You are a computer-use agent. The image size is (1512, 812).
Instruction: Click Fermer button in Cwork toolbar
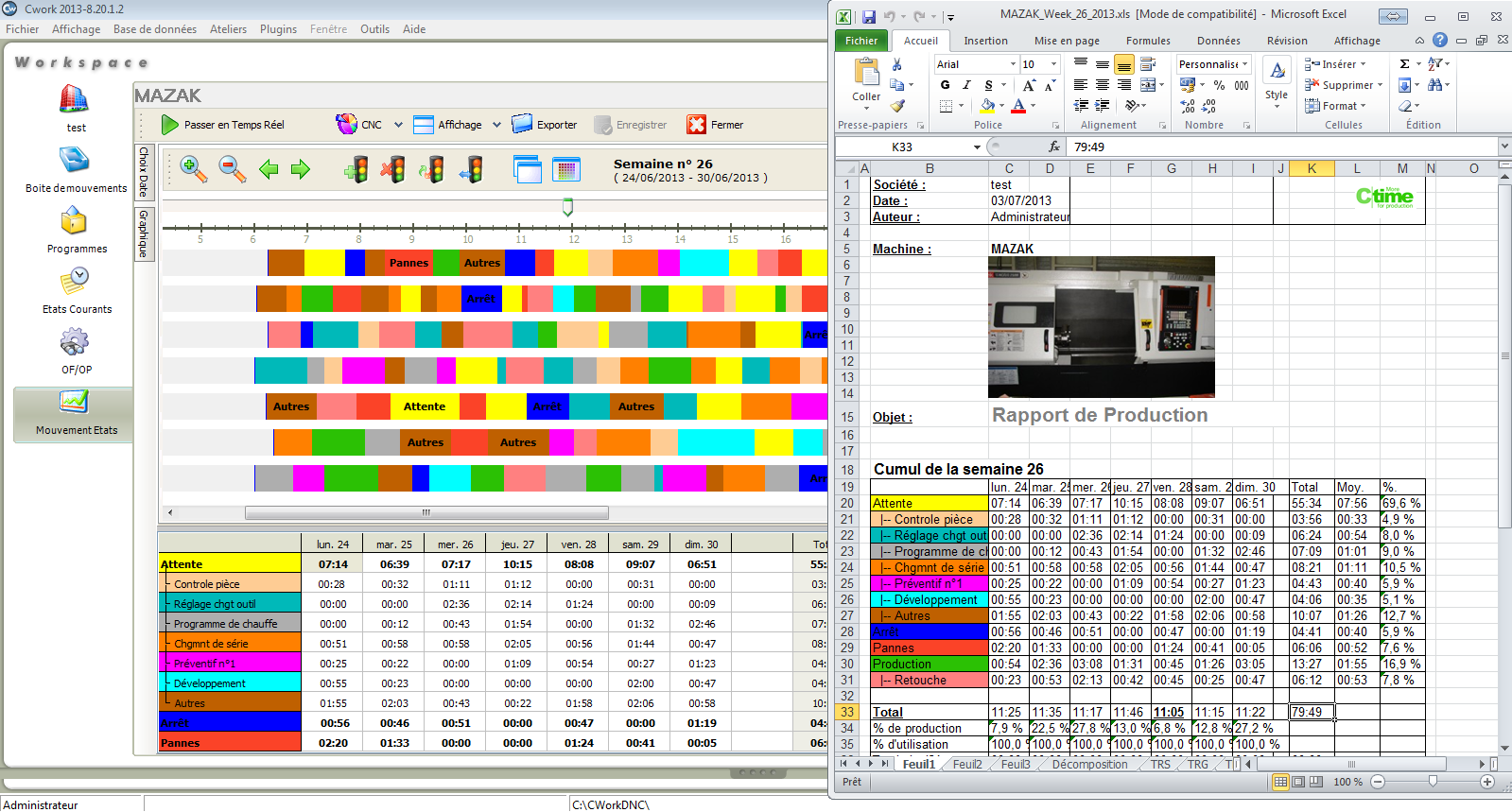pyautogui.click(x=716, y=125)
